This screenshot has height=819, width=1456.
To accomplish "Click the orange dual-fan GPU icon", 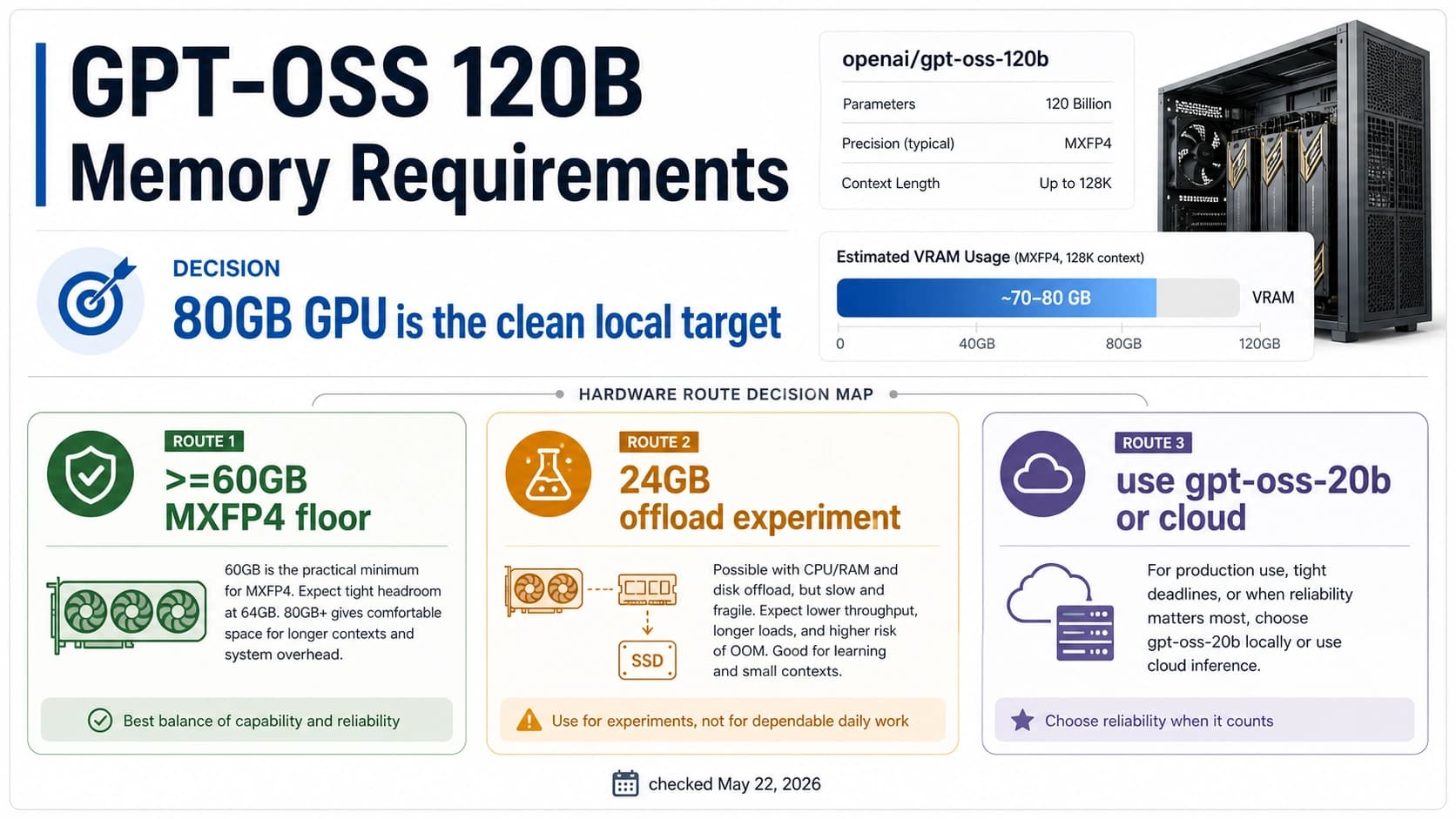I will coord(545,589).
